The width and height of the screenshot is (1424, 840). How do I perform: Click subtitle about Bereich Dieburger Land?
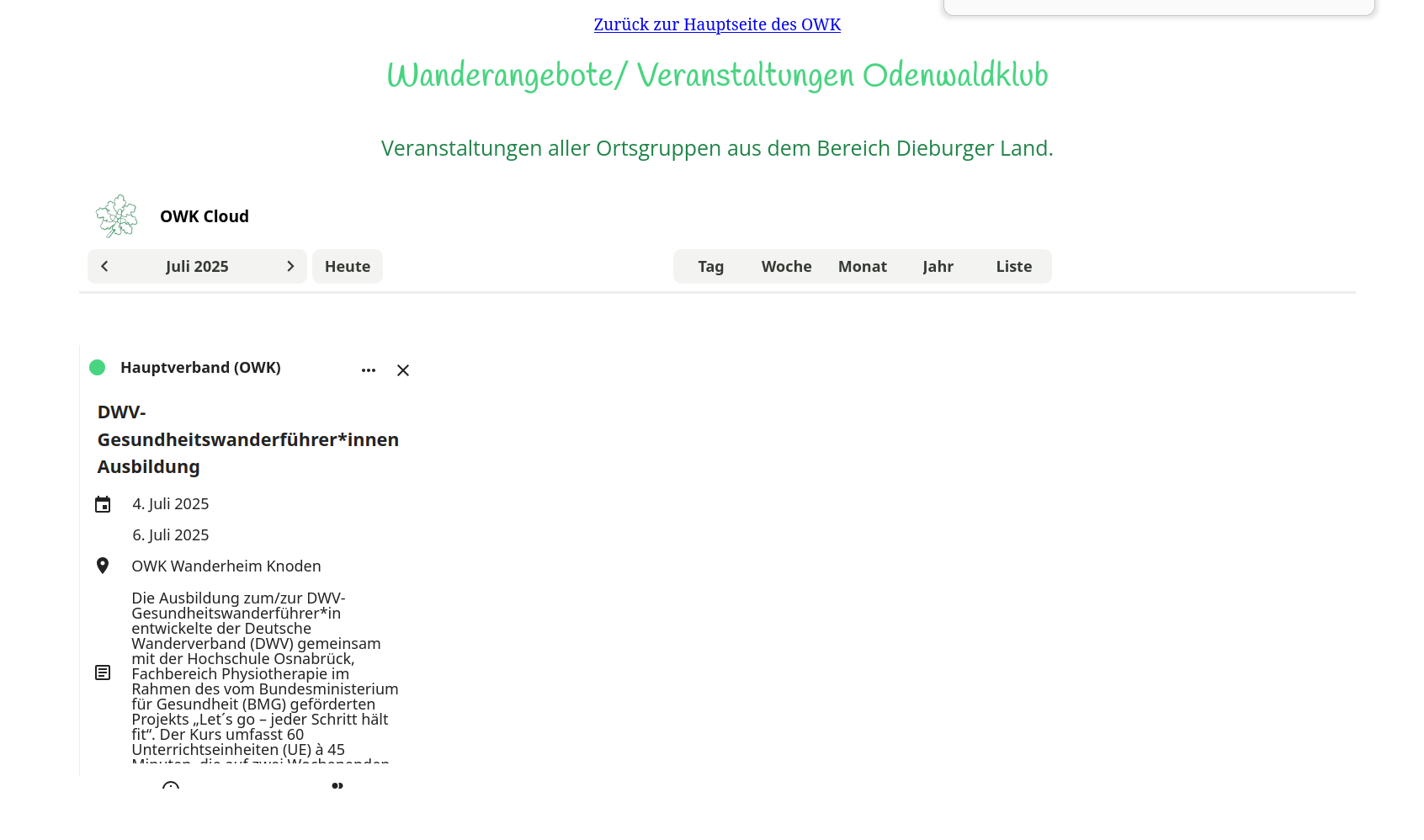coord(717,148)
